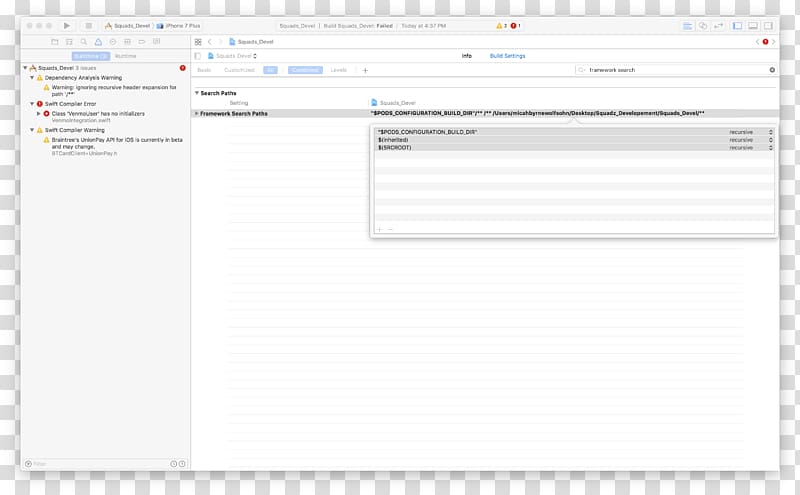Clear the framework search field

pos(772,70)
